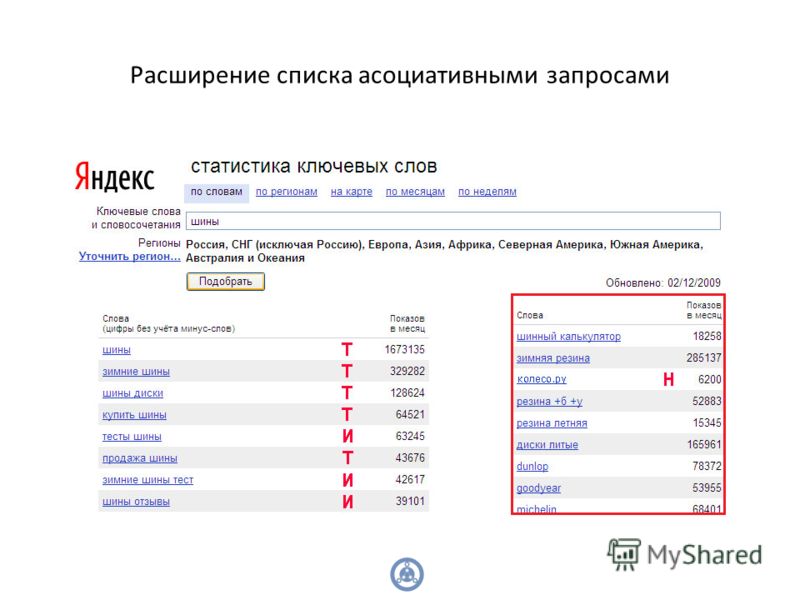Switch to 'по месяцам' tab
Viewport: 800px width, 600px height.
415,192
